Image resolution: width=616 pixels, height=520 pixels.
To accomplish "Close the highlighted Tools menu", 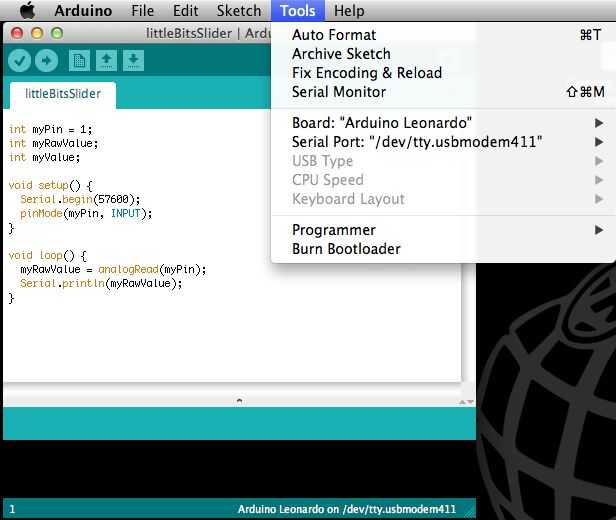I will pyautogui.click(x=298, y=11).
